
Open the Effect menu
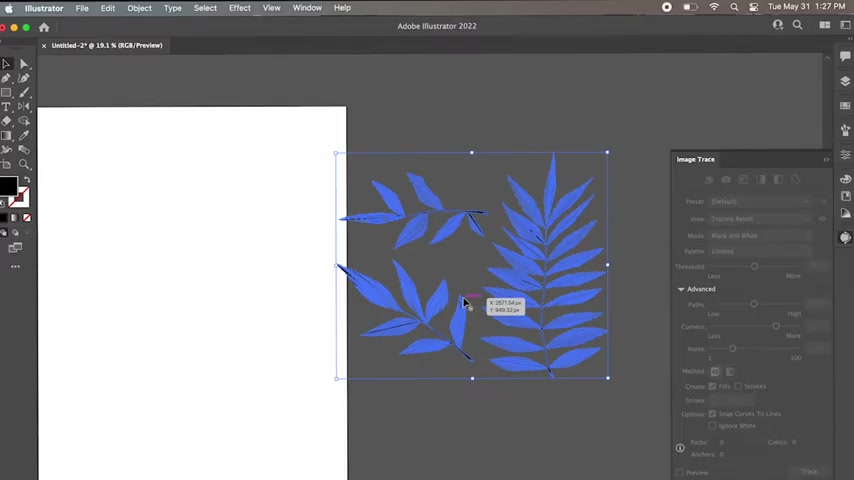[x=240, y=8]
